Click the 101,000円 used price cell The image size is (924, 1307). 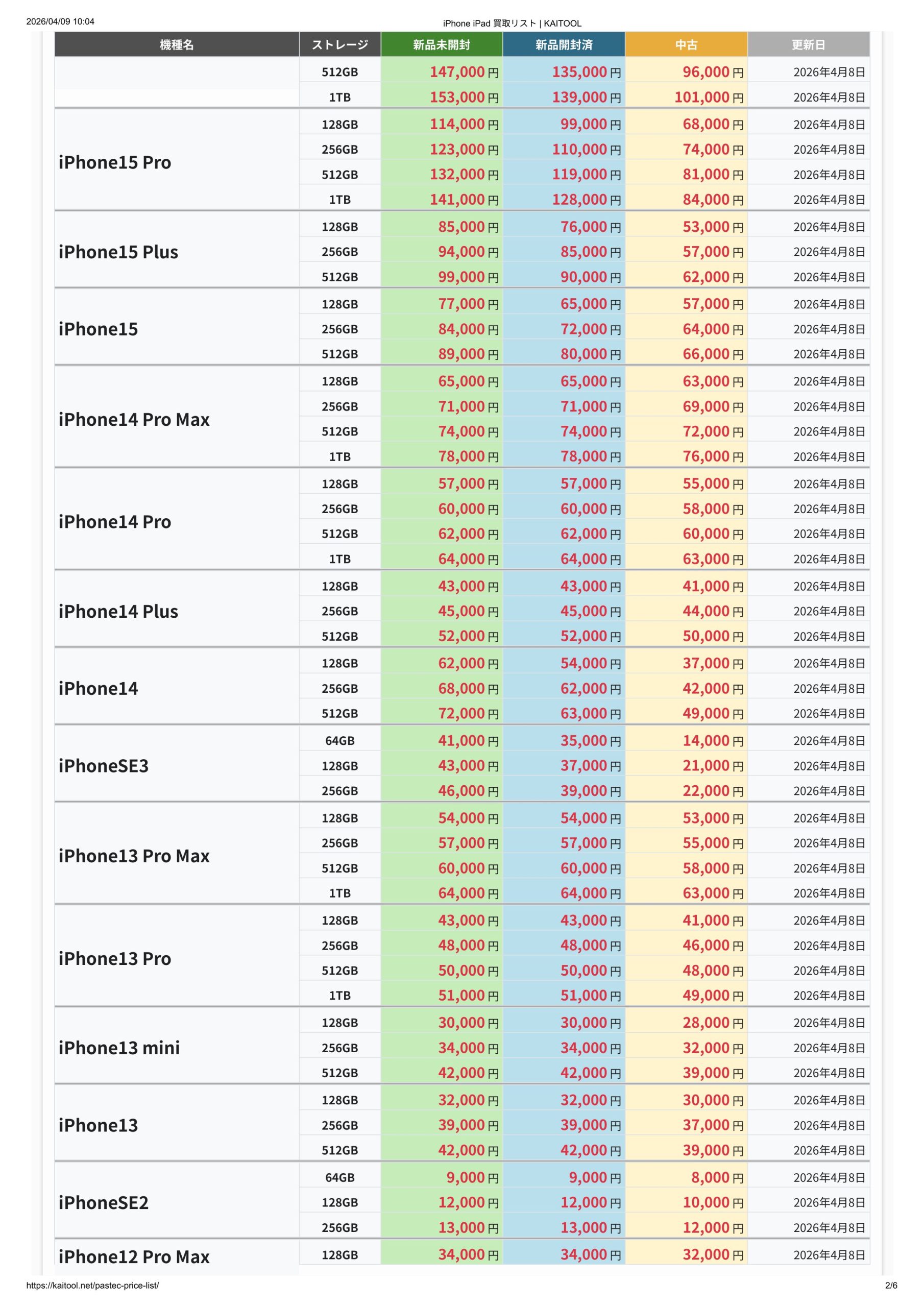709,98
